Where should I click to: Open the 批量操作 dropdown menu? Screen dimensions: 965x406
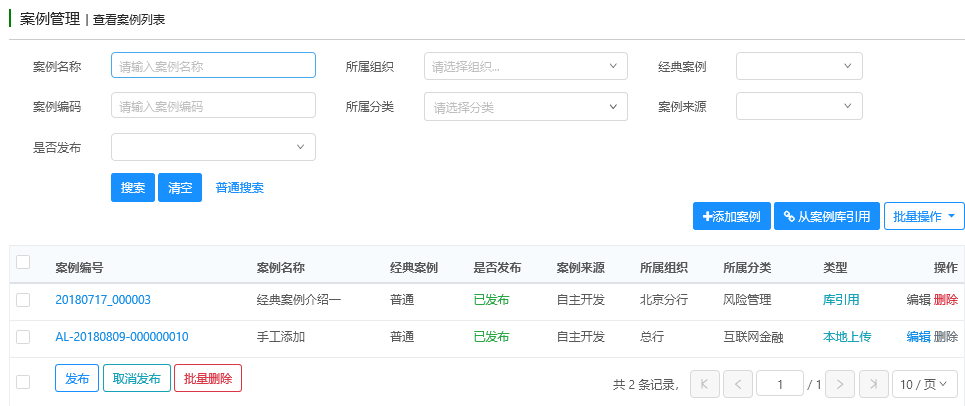click(923, 216)
